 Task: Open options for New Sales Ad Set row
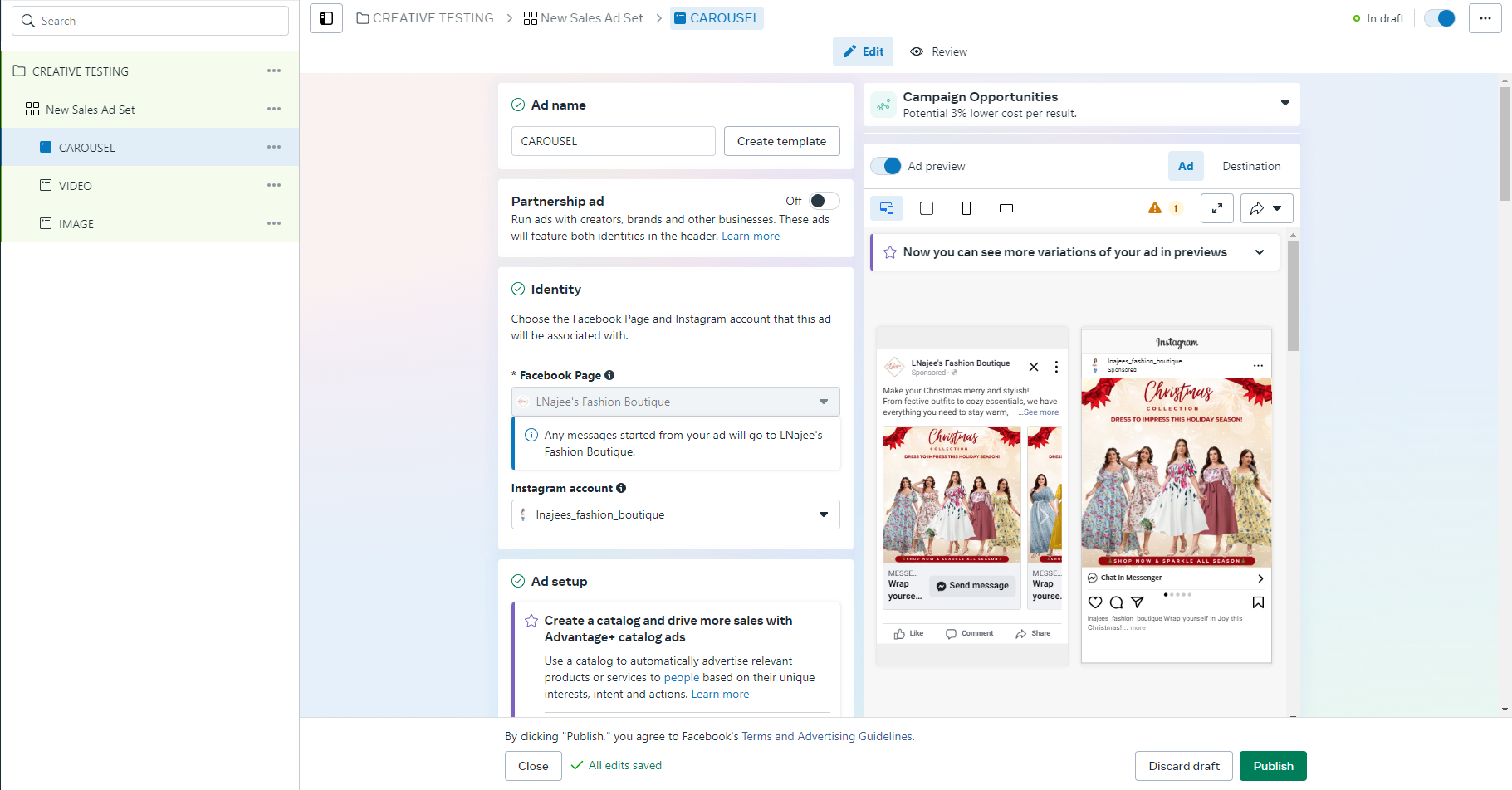274,110
